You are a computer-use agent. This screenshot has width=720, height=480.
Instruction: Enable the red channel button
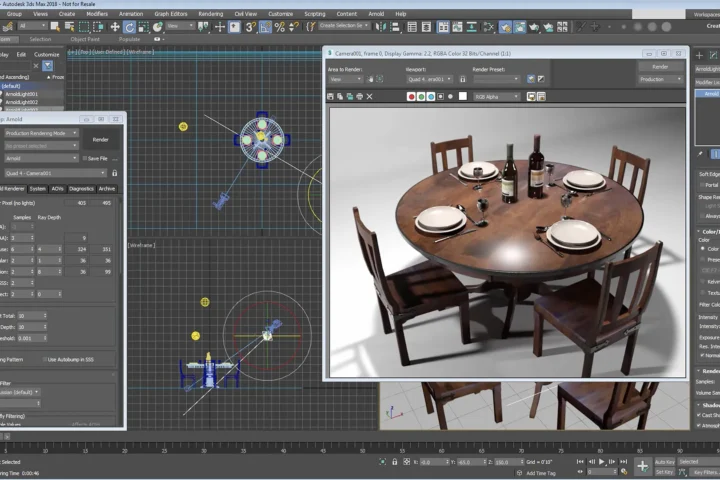click(x=411, y=96)
